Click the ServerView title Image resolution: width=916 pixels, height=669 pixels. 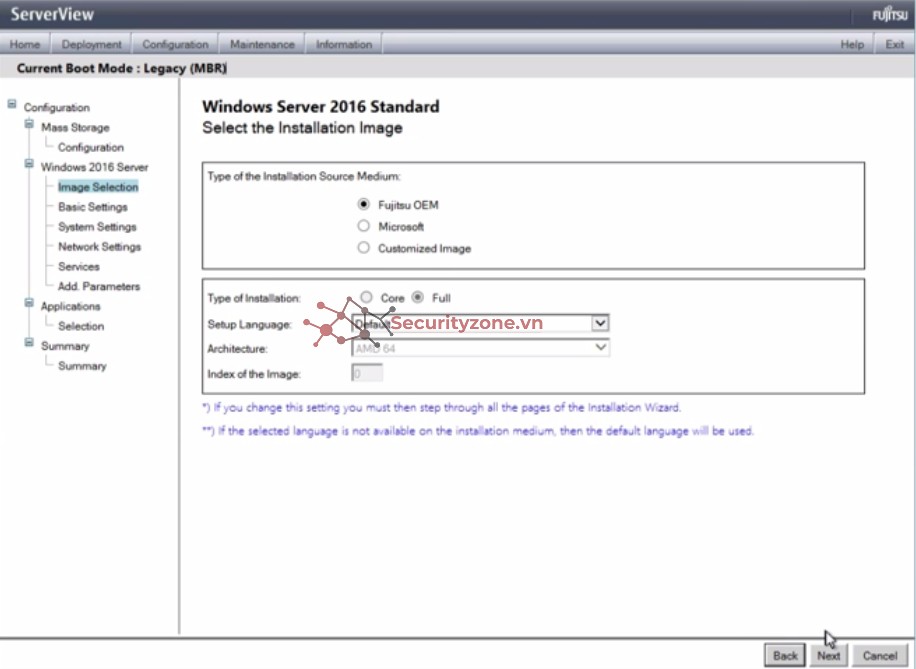pos(52,14)
